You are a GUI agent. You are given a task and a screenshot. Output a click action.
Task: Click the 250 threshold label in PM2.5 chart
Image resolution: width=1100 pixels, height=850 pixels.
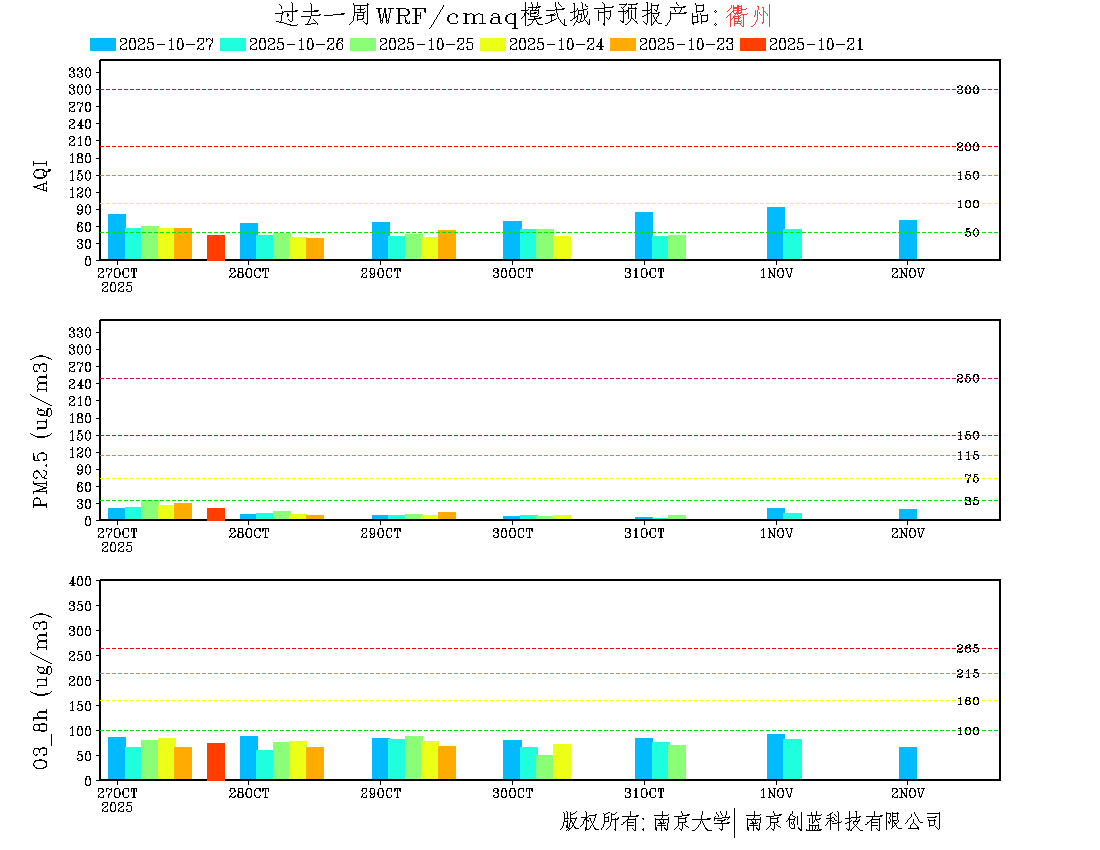967,379
